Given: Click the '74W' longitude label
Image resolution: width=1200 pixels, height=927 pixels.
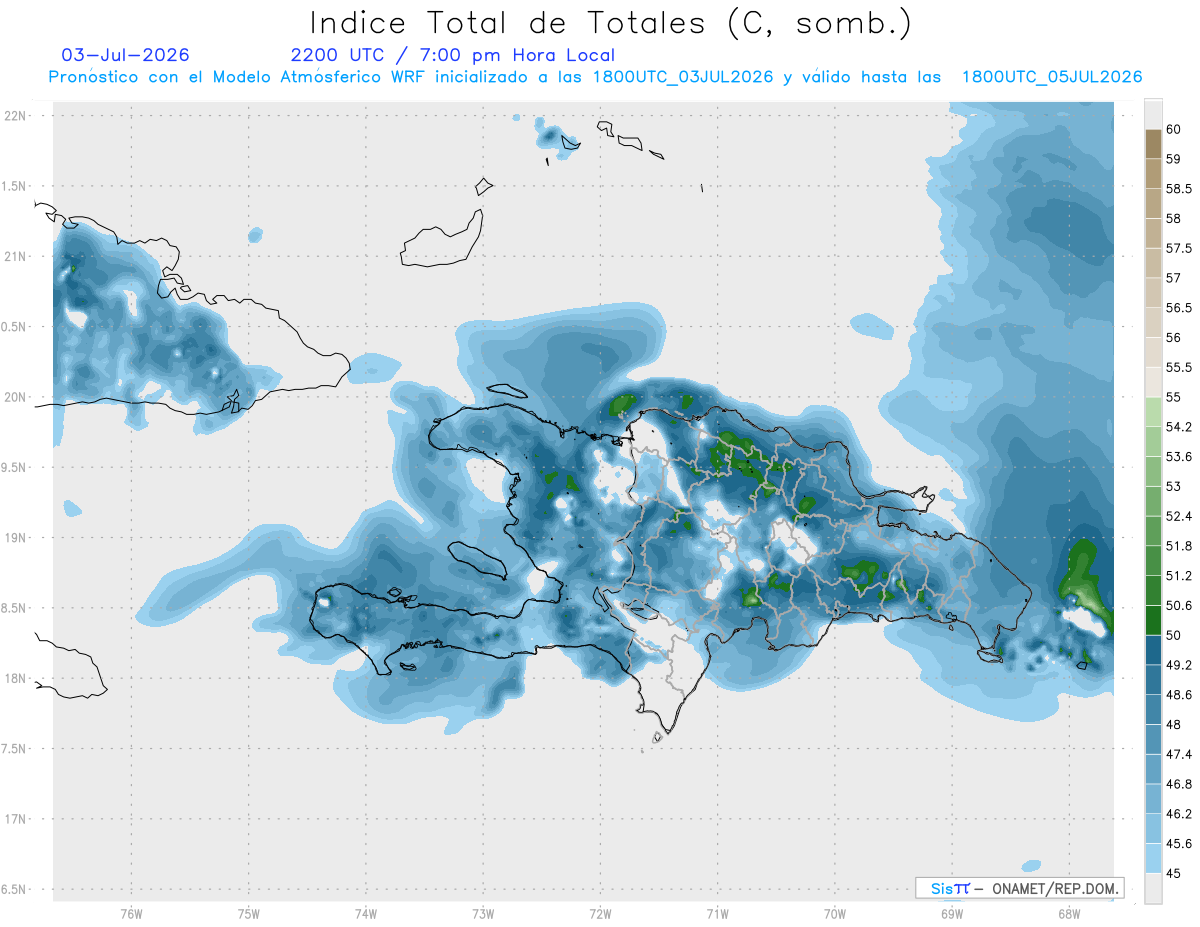Looking at the screenshot, I should [x=365, y=913].
